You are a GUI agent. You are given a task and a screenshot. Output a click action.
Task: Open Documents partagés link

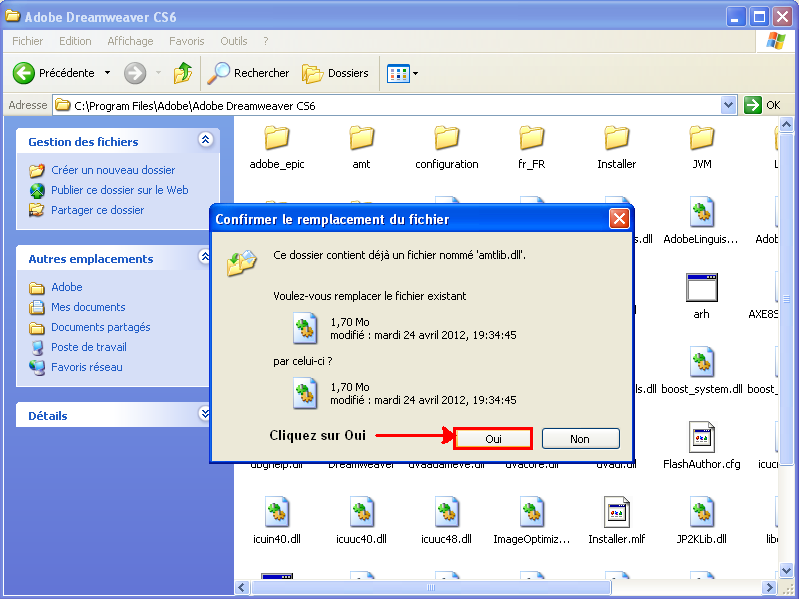click(100, 327)
